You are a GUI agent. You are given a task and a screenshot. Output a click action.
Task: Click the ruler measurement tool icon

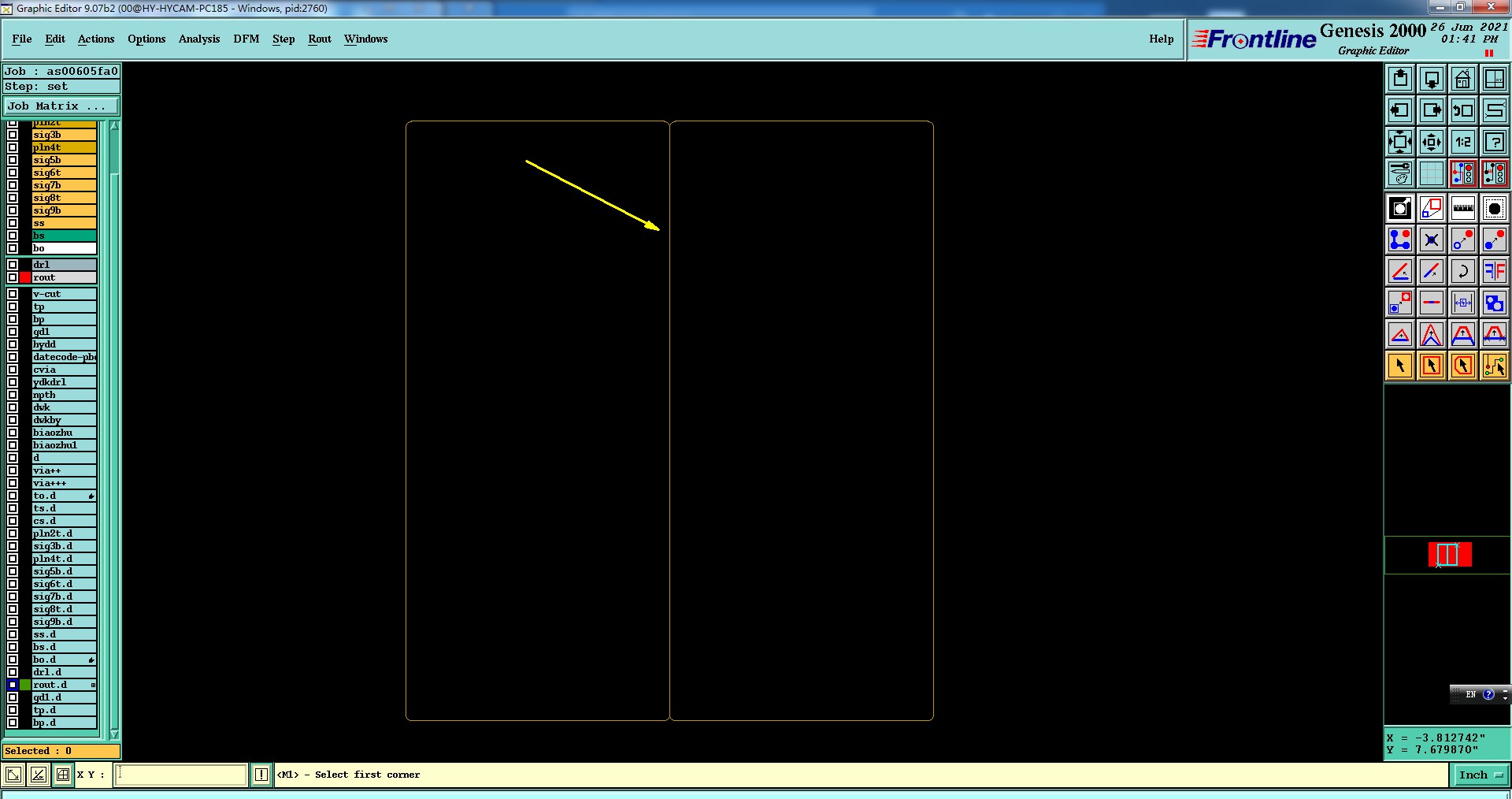point(1463,209)
